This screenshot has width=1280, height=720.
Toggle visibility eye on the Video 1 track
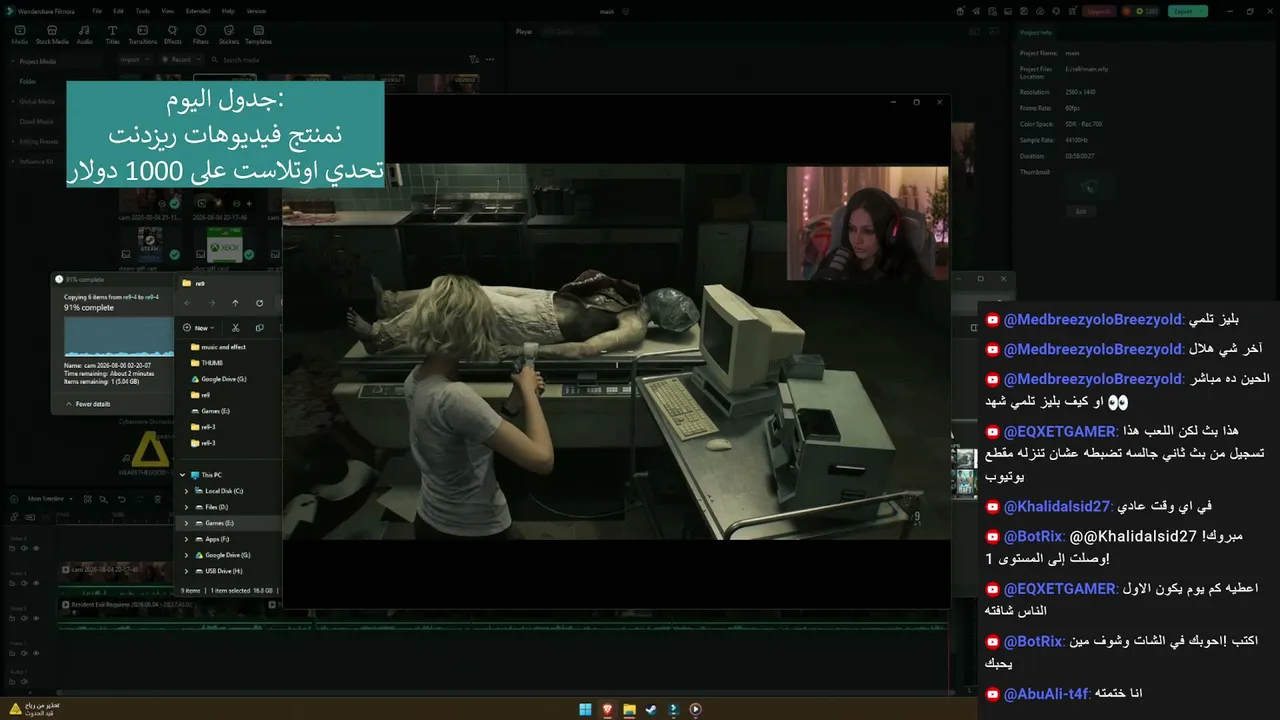point(36,652)
